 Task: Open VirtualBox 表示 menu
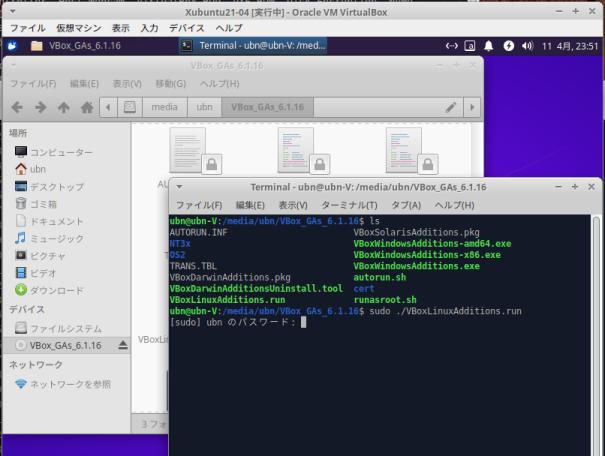pyautogui.click(x=120, y=28)
